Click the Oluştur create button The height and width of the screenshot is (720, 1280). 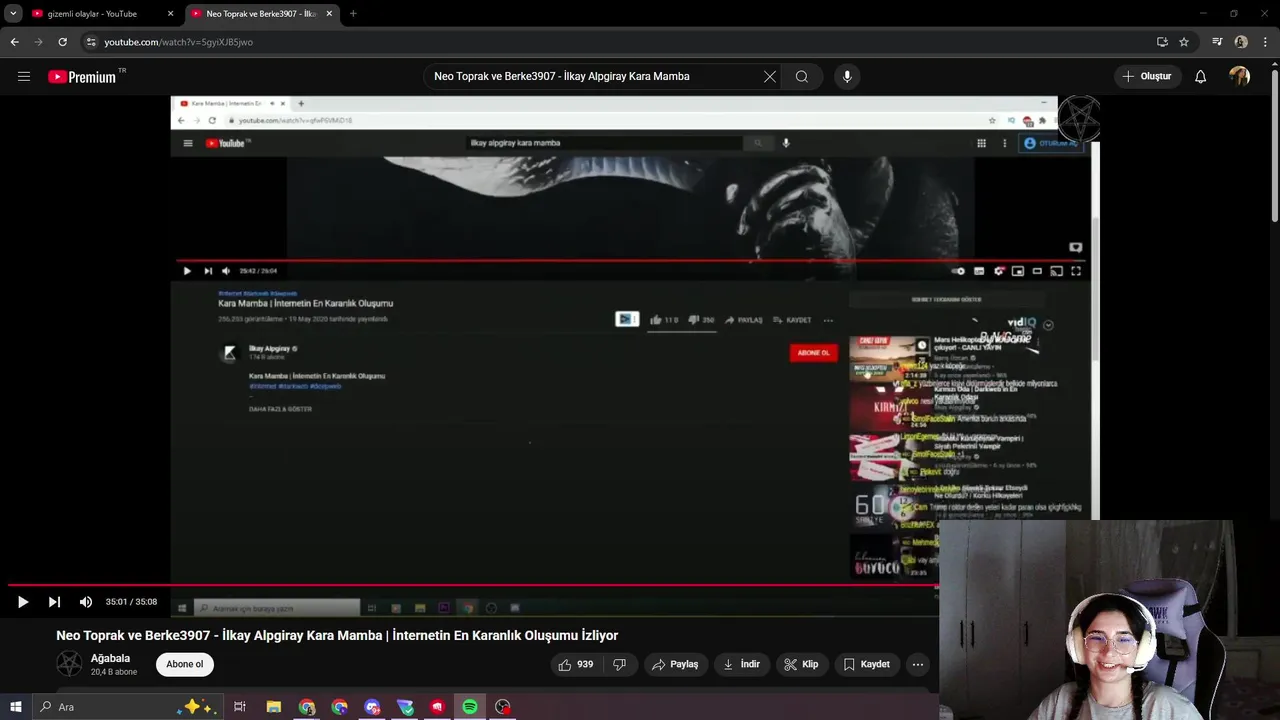coord(1148,76)
